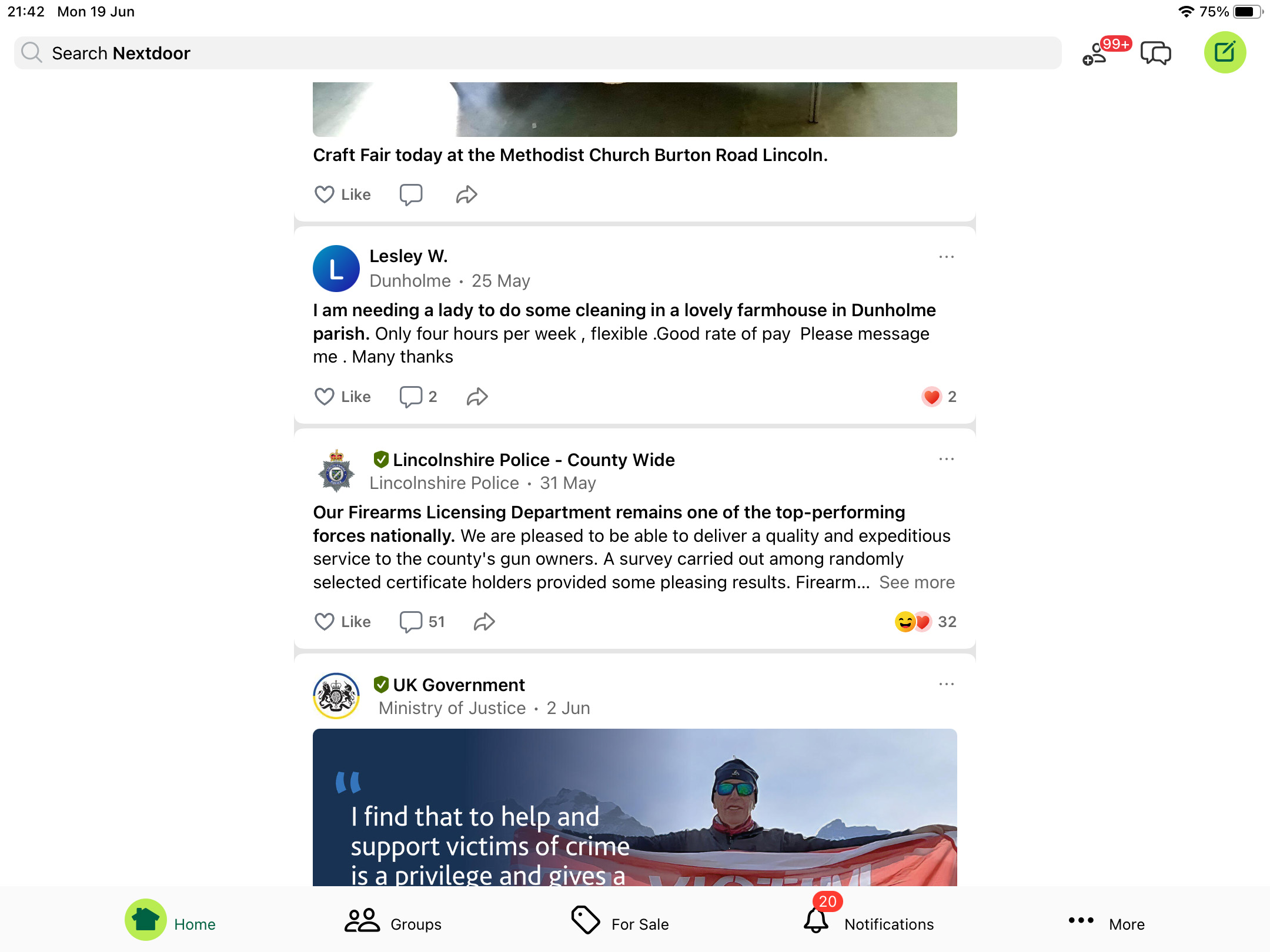
Task: Like the Craft Fair post
Action: point(342,195)
